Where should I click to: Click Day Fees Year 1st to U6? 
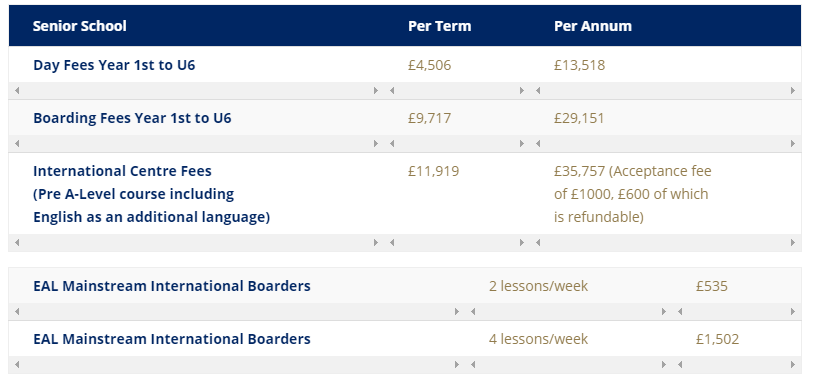point(114,65)
